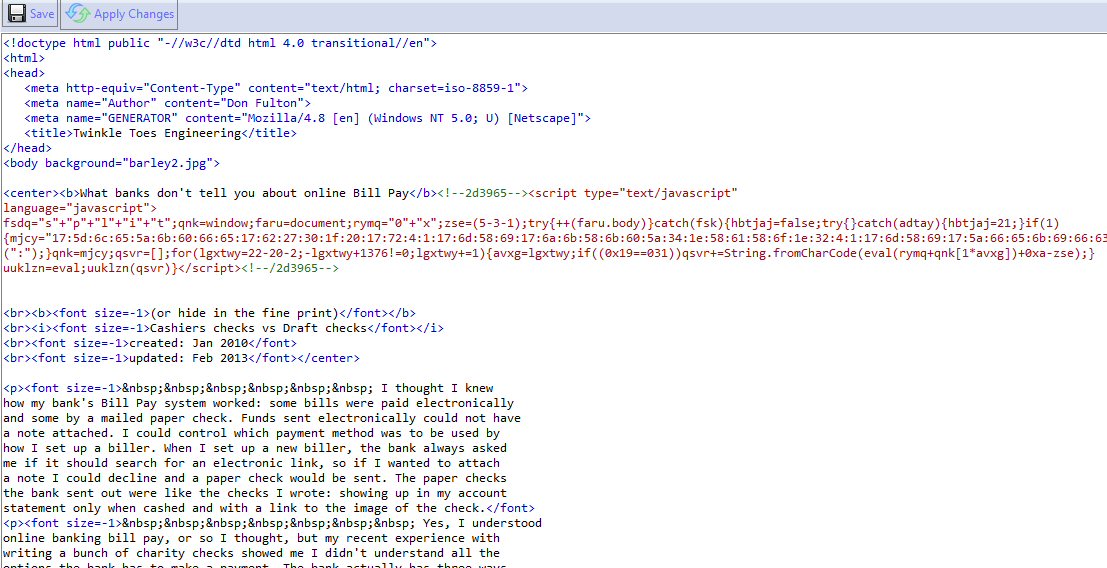
Task: Click the Apply Changes button
Action: point(119,14)
